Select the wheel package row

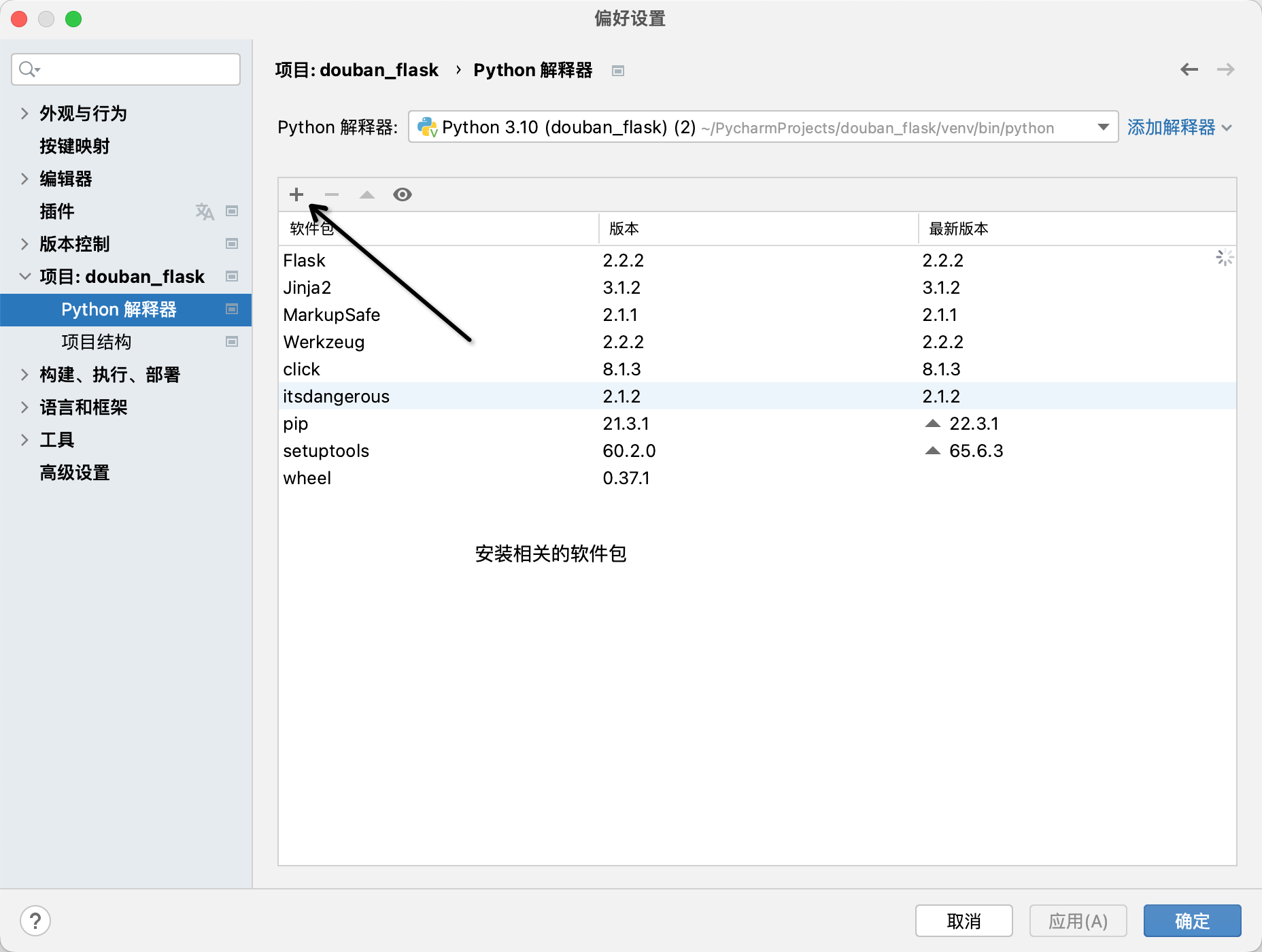757,478
